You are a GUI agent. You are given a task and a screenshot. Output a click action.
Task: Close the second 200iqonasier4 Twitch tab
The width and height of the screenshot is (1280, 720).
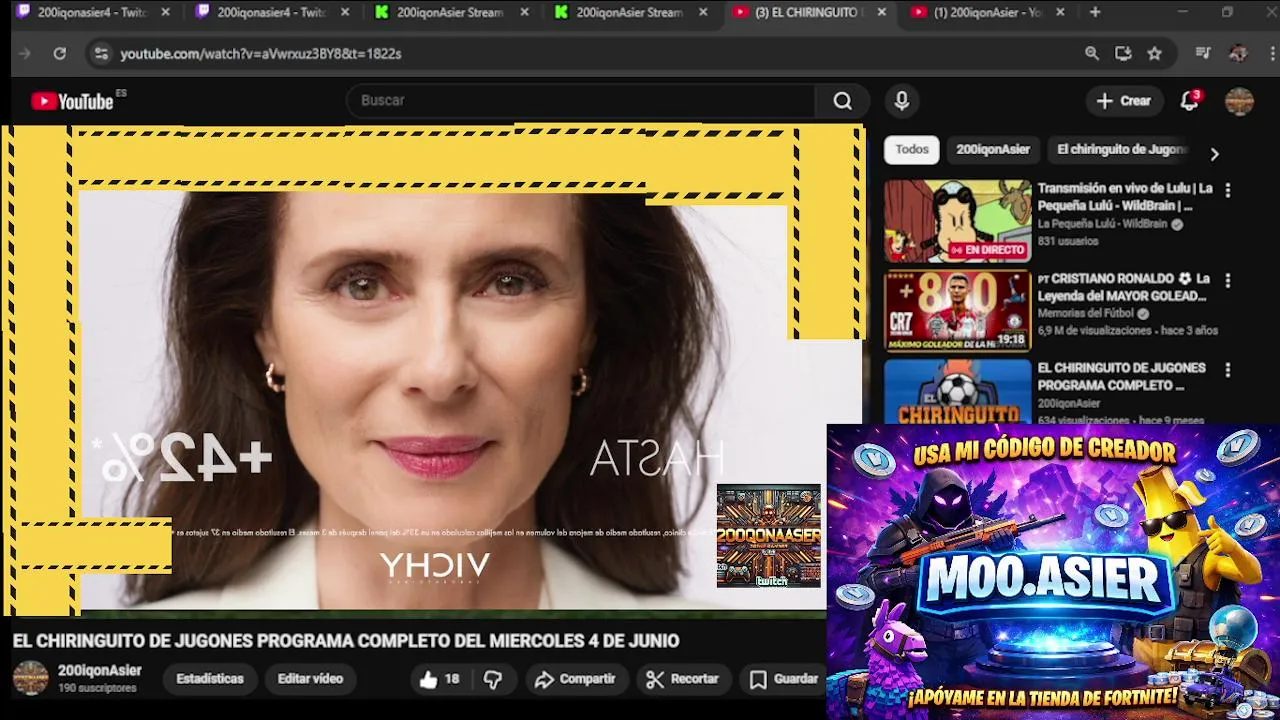tap(345, 12)
